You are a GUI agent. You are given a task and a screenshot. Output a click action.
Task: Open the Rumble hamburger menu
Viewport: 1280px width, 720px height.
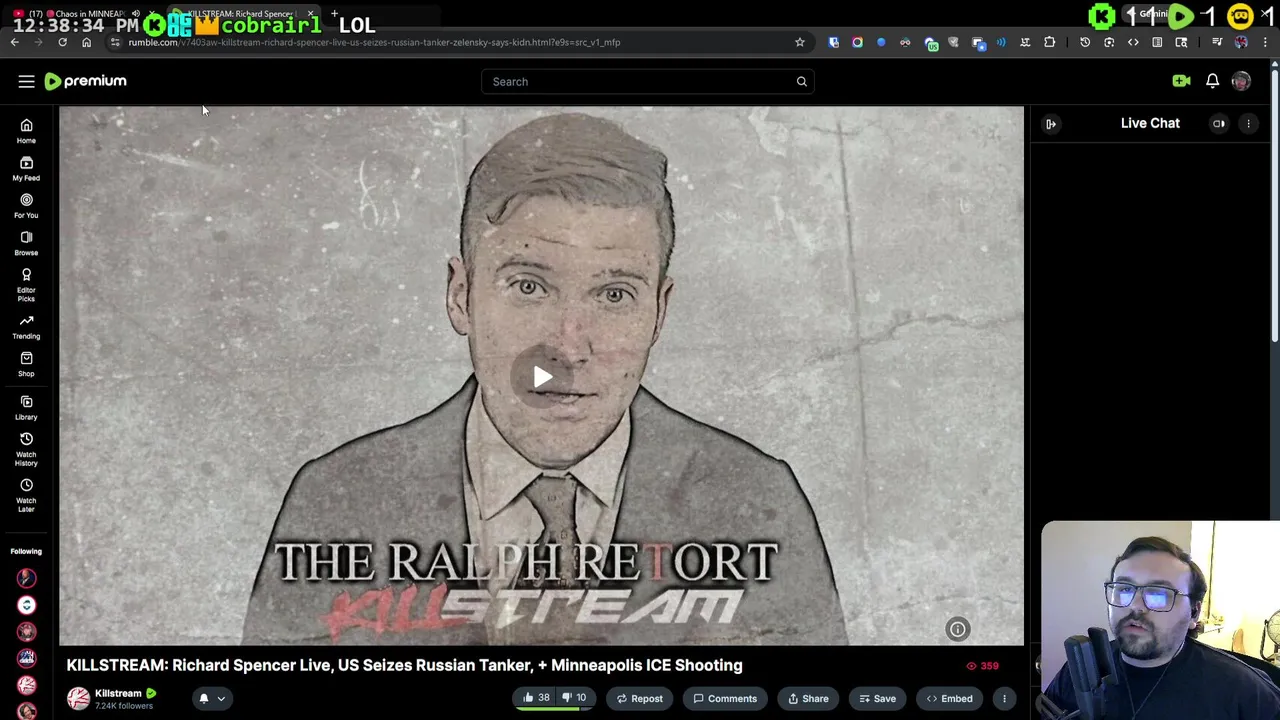click(26, 81)
